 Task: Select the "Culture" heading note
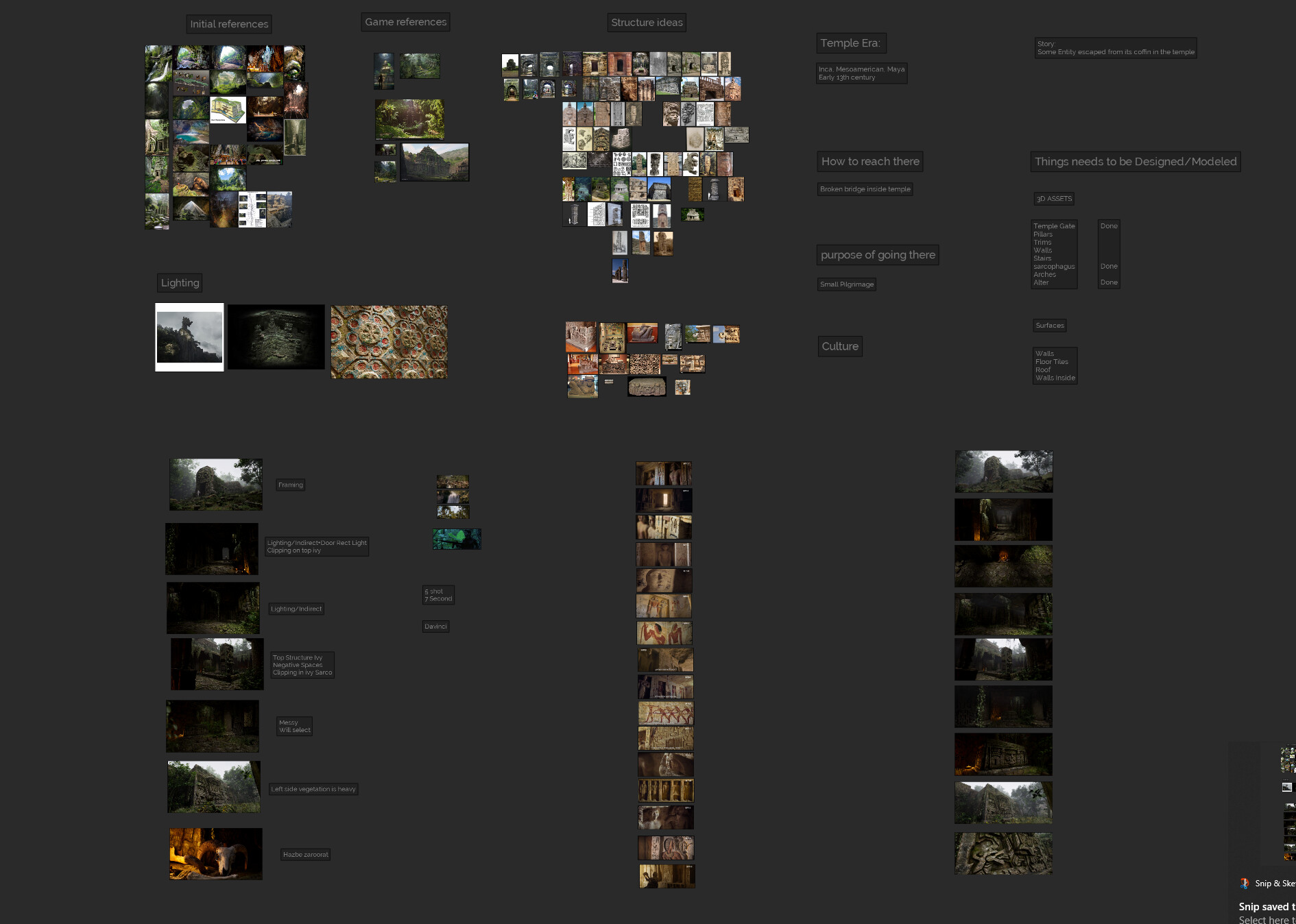(x=840, y=346)
